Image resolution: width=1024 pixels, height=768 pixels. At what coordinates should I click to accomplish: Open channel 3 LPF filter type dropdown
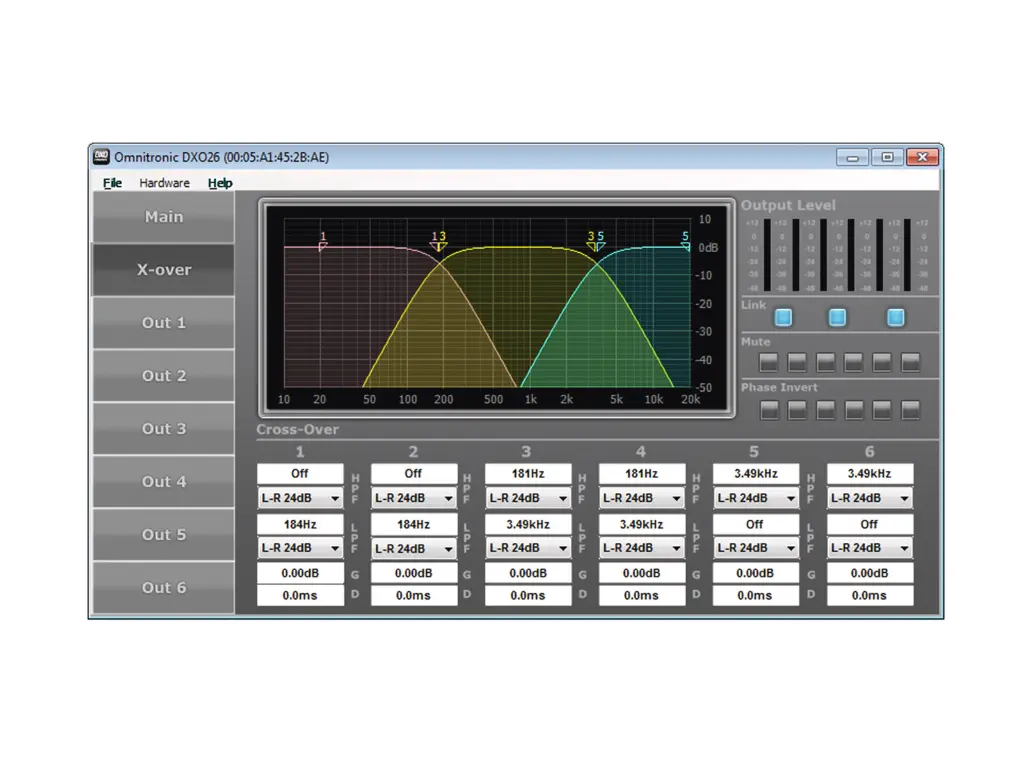point(528,548)
